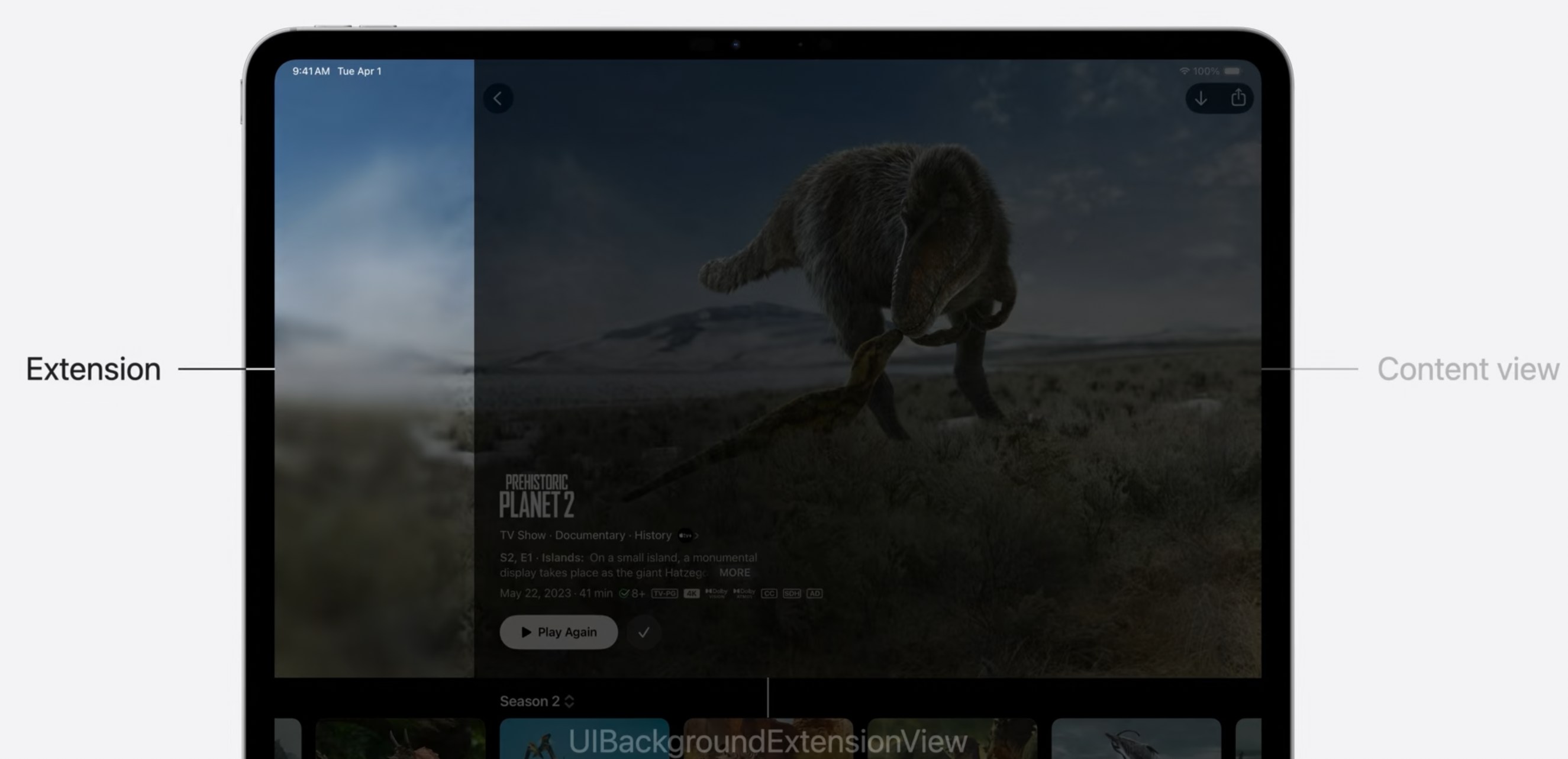Download the episode with the arrow icon

(1201, 98)
